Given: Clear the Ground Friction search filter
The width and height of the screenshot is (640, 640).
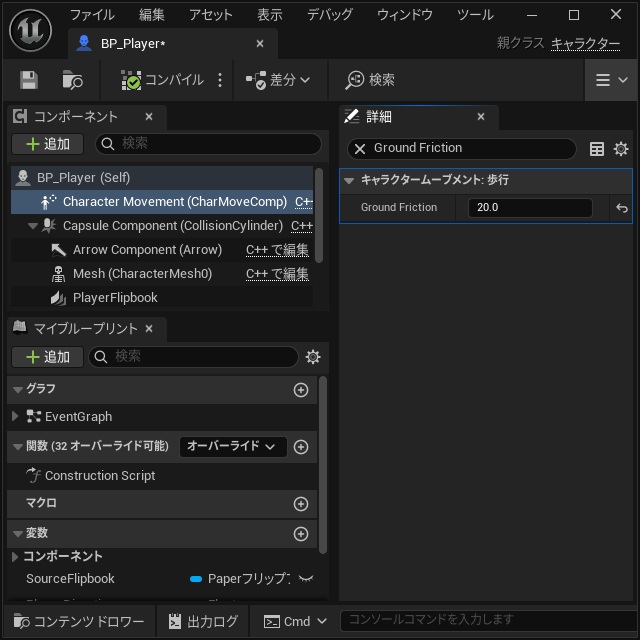Looking at the screenshot, I should point(360,149).
